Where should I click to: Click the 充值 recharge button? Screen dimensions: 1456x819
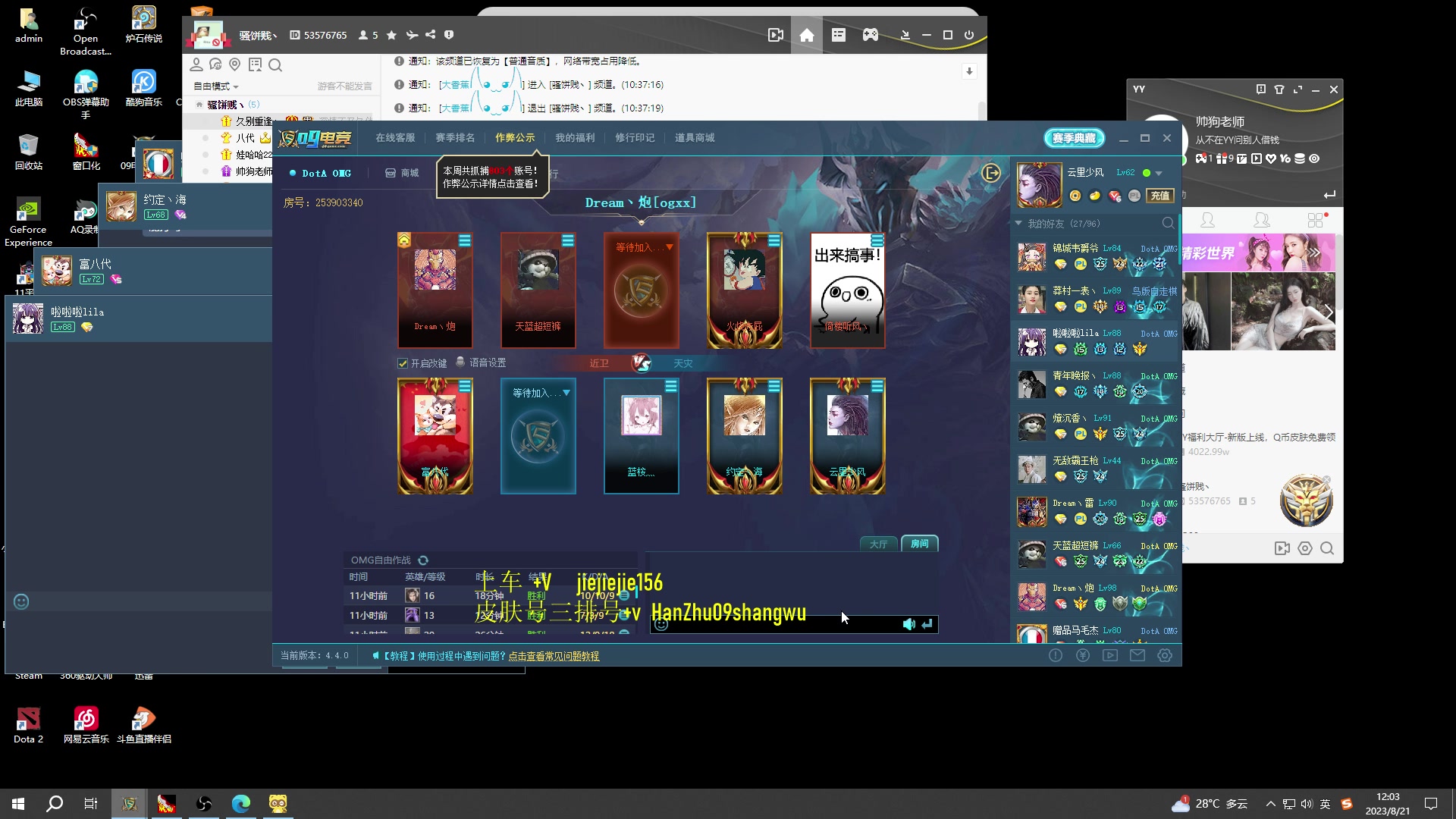1159,196
